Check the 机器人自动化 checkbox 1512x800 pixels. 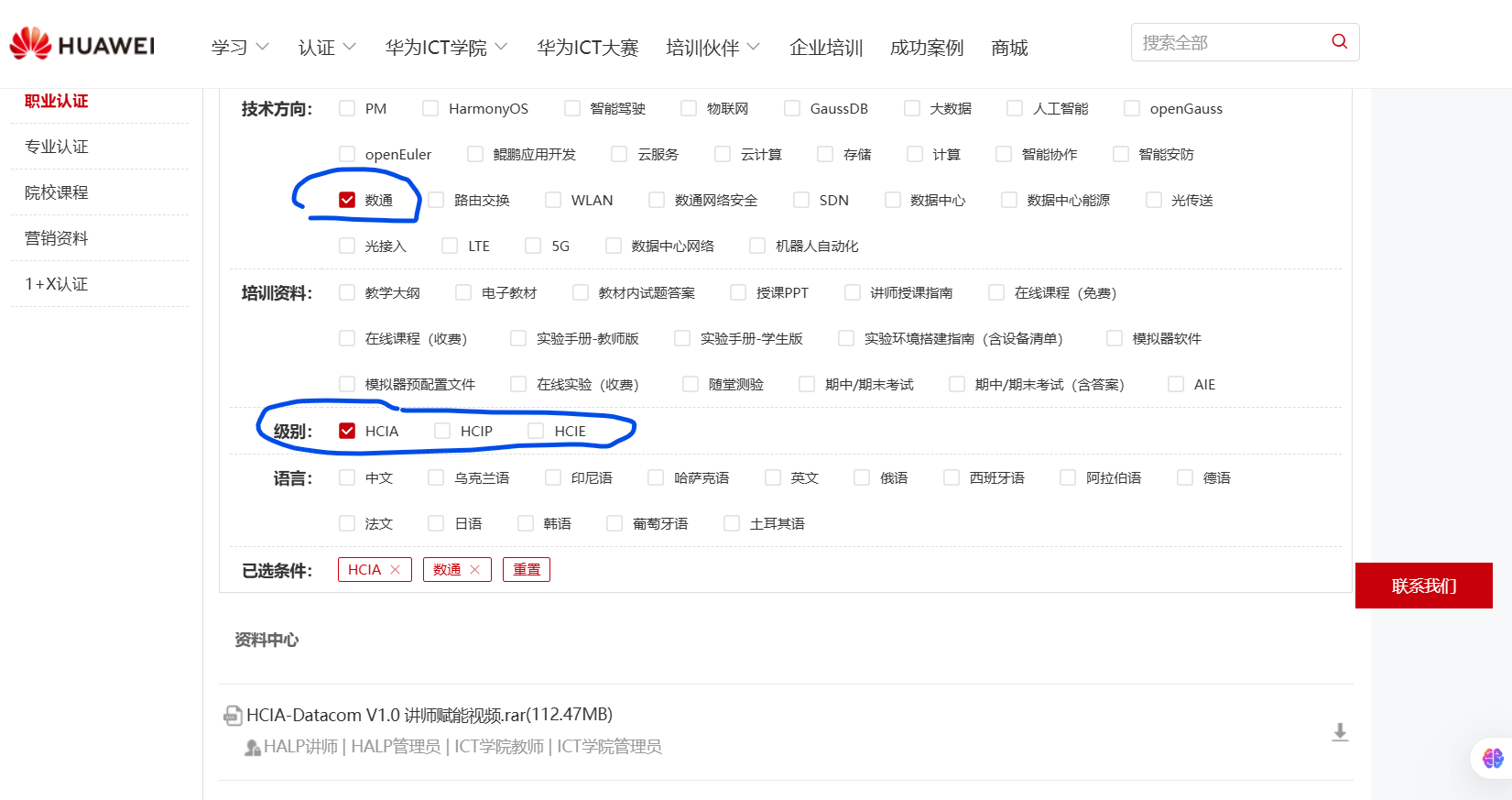(757, 246)
